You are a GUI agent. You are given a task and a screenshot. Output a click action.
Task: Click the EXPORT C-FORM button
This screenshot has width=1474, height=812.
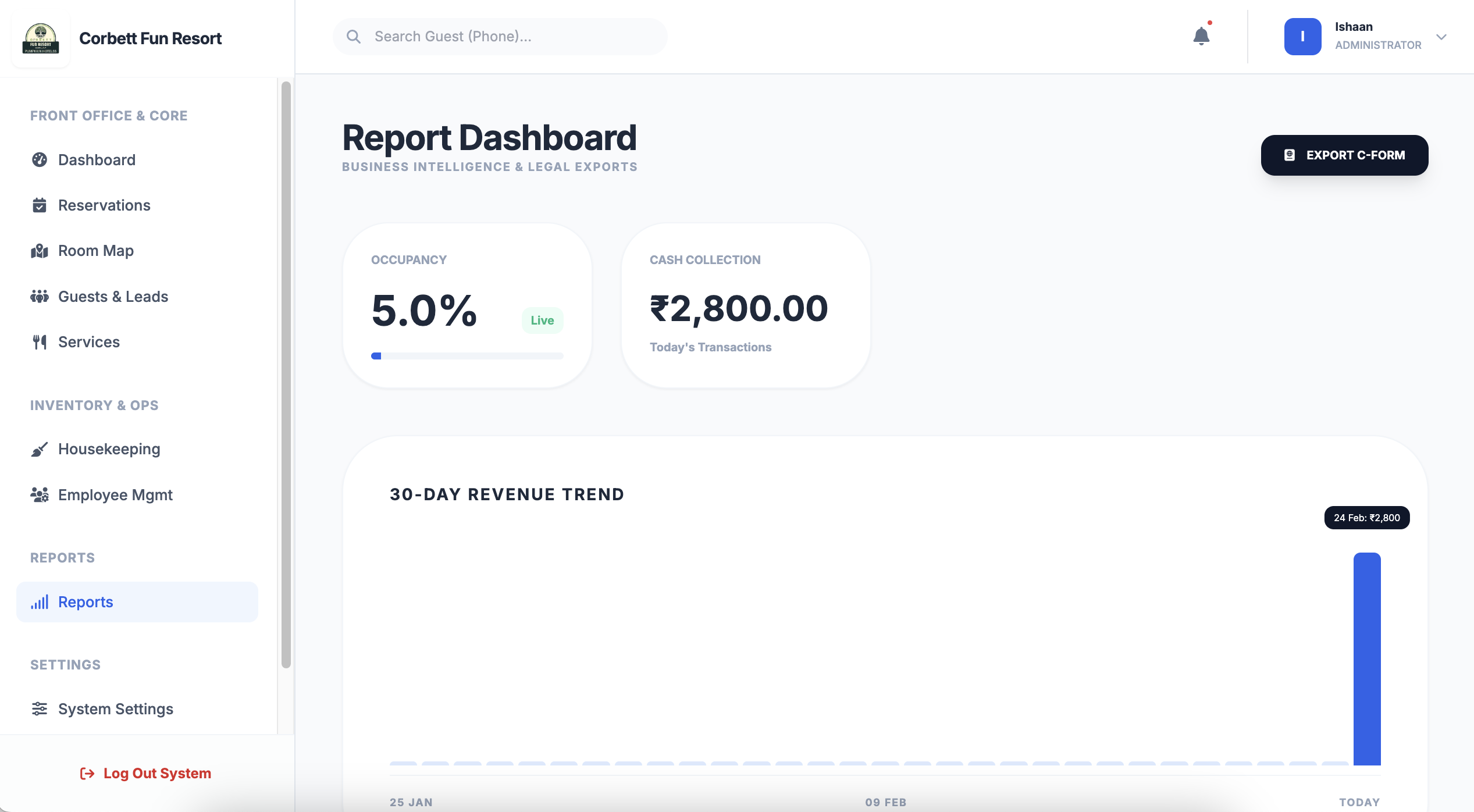[1344, 155]
